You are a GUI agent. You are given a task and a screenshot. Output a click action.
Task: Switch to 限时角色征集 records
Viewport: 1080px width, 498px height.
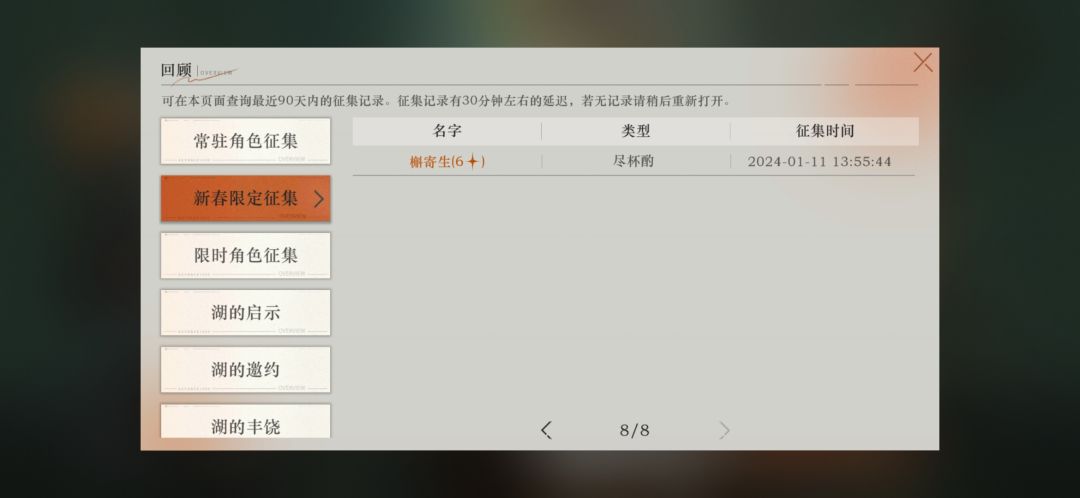click(x=245, y=256)
